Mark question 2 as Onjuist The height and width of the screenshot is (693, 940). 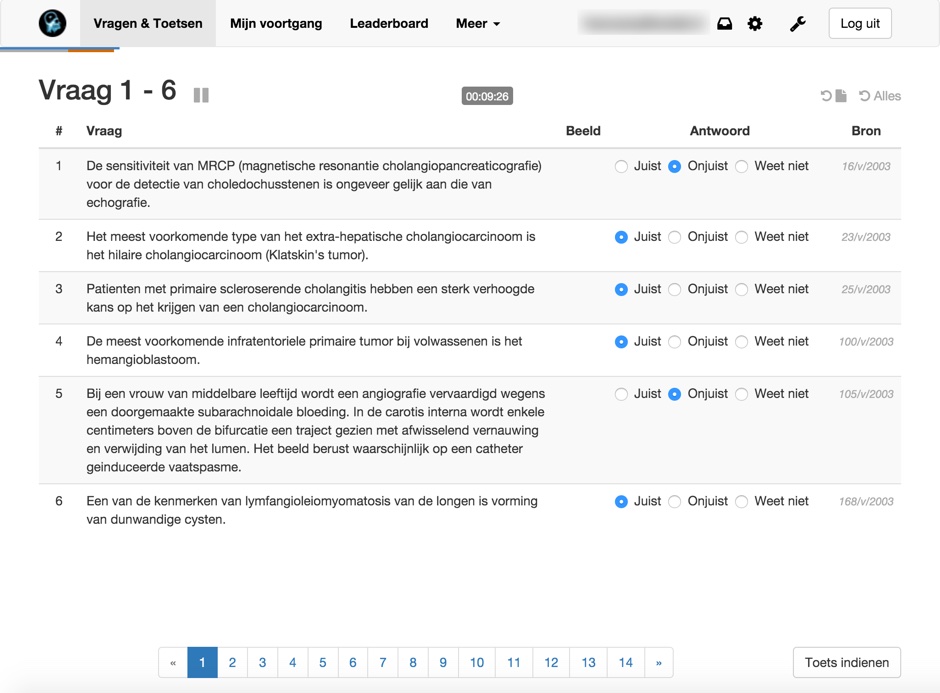tap(675, 238)
